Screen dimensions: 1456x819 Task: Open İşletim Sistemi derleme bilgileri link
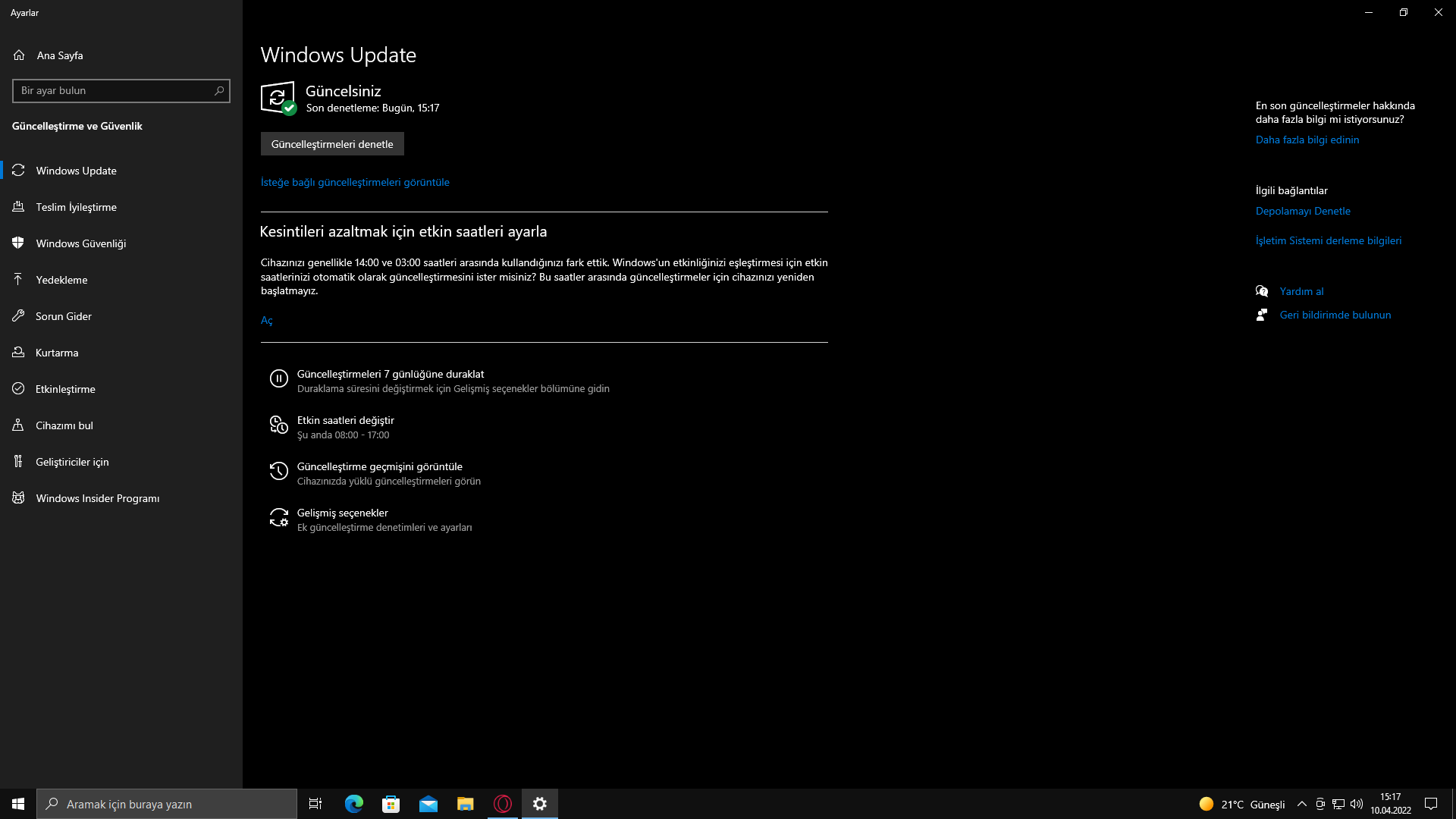(x=1328, y=240)
